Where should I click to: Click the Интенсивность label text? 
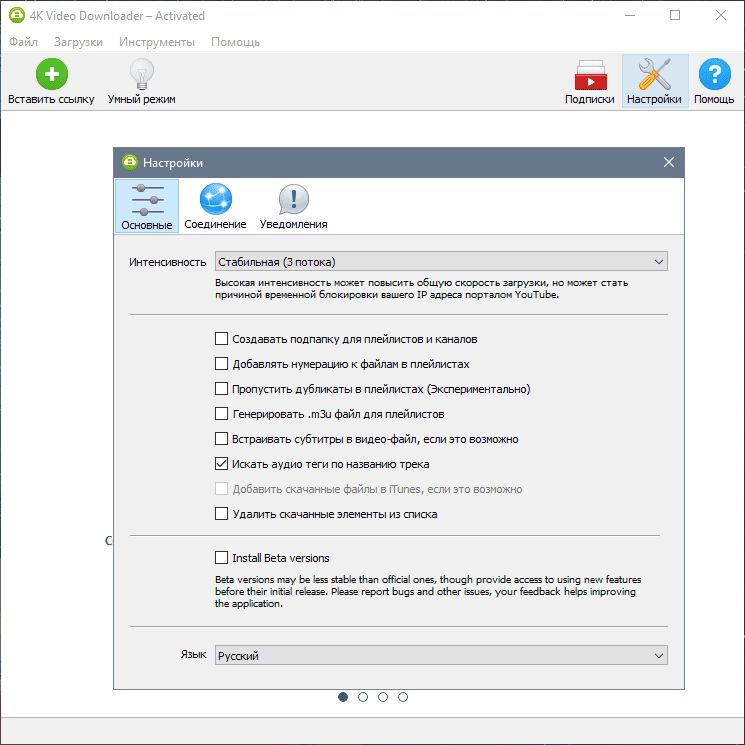click(x=168, y=262)
